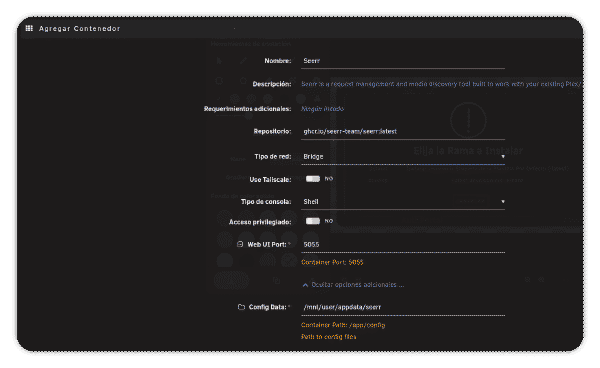Viewport: 600px width, 368px height.
Task: Click the Web UI Port field 5055
Action: tap(403, 244)
